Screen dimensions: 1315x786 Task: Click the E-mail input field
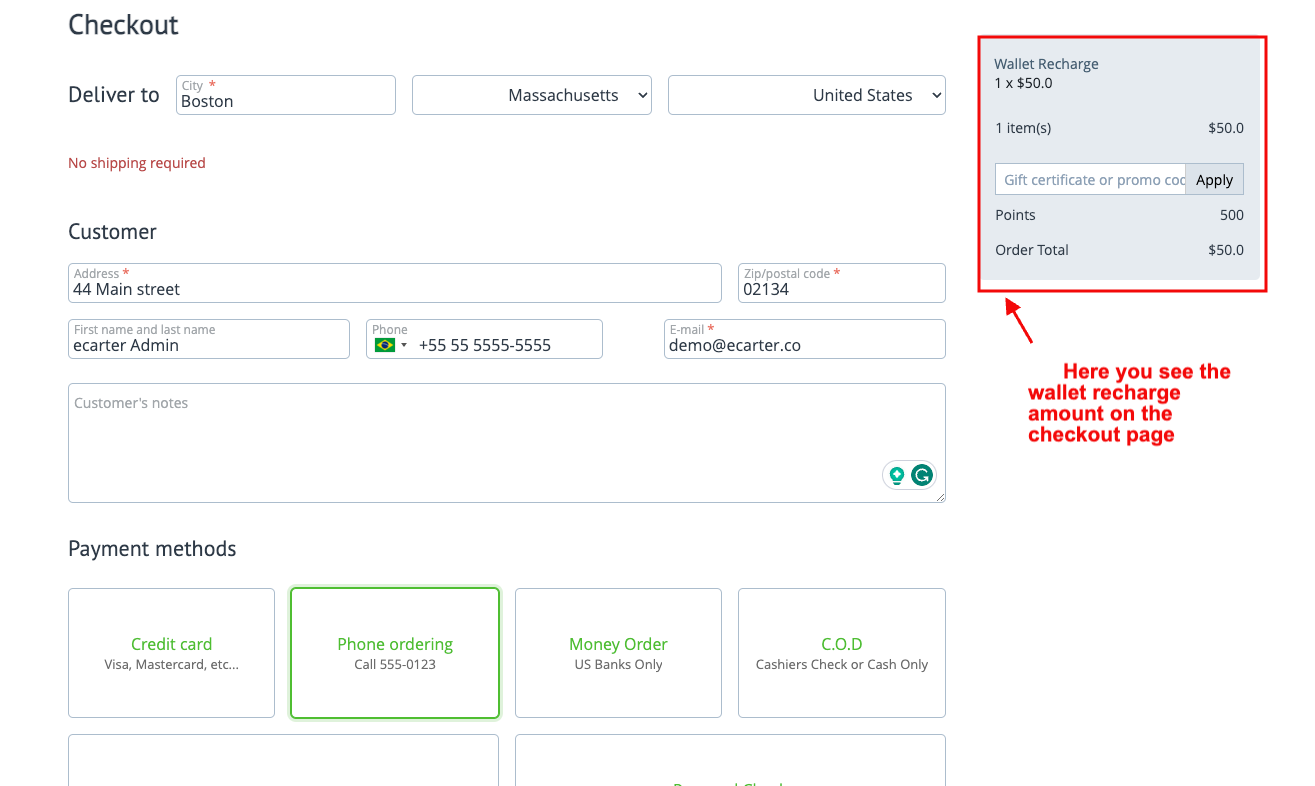804,345
